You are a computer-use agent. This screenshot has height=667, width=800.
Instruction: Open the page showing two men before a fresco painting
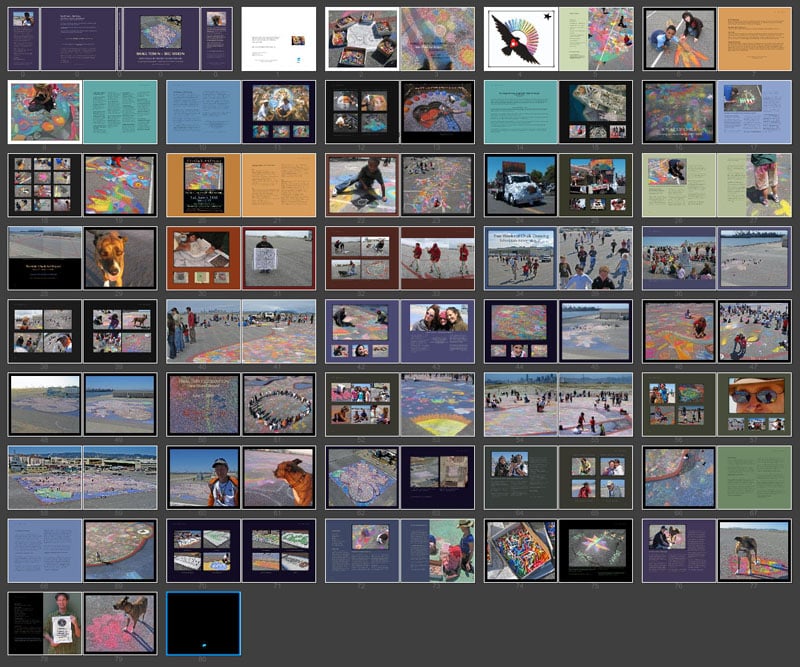tap(279, 112)
